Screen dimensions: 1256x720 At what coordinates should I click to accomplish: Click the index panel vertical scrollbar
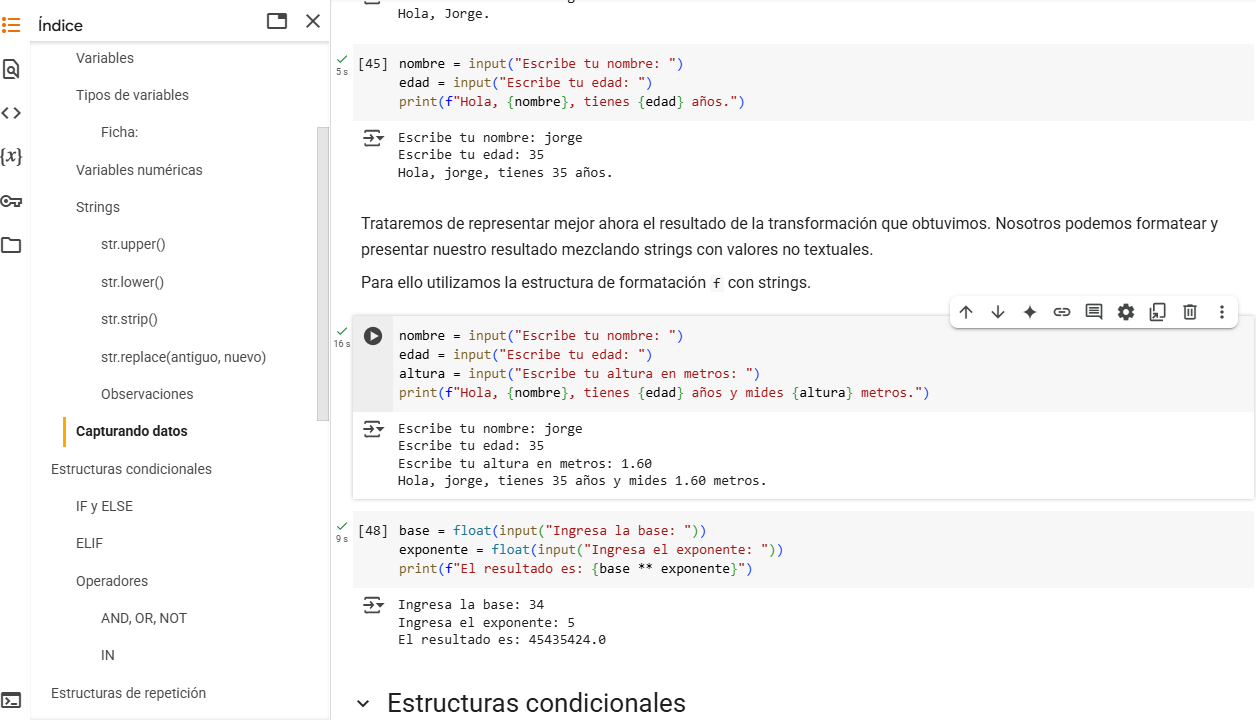322,273
